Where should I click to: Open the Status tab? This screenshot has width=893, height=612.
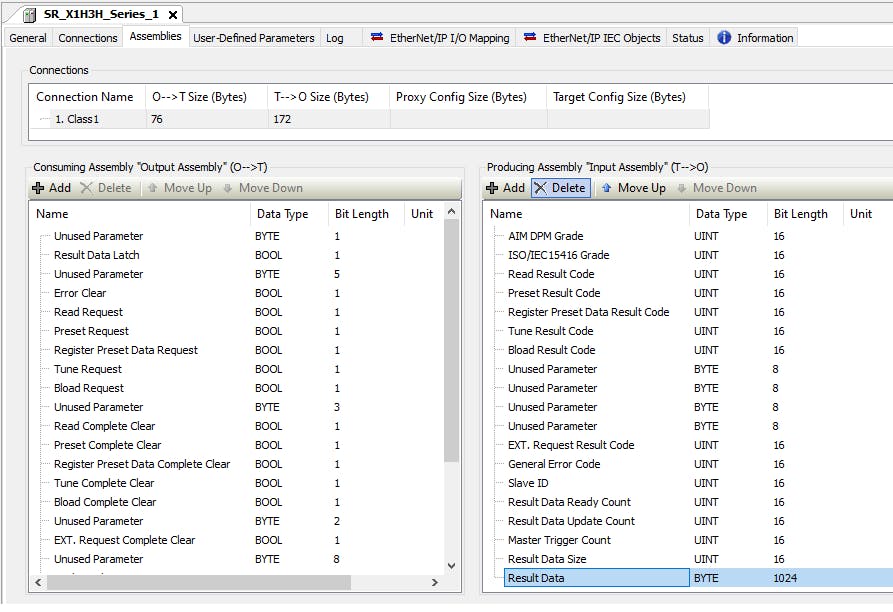coord(687,38)
